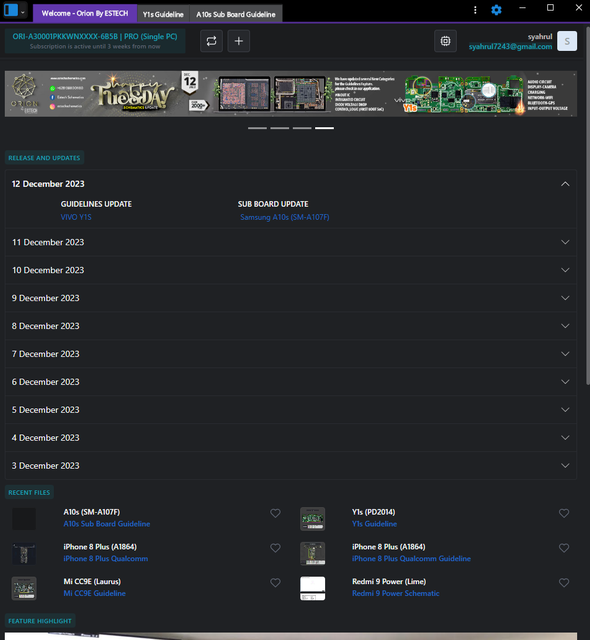Click the syahrul7243@gmail.com email link
This screenshot has height=640, width=590.
tap(510, 47)
